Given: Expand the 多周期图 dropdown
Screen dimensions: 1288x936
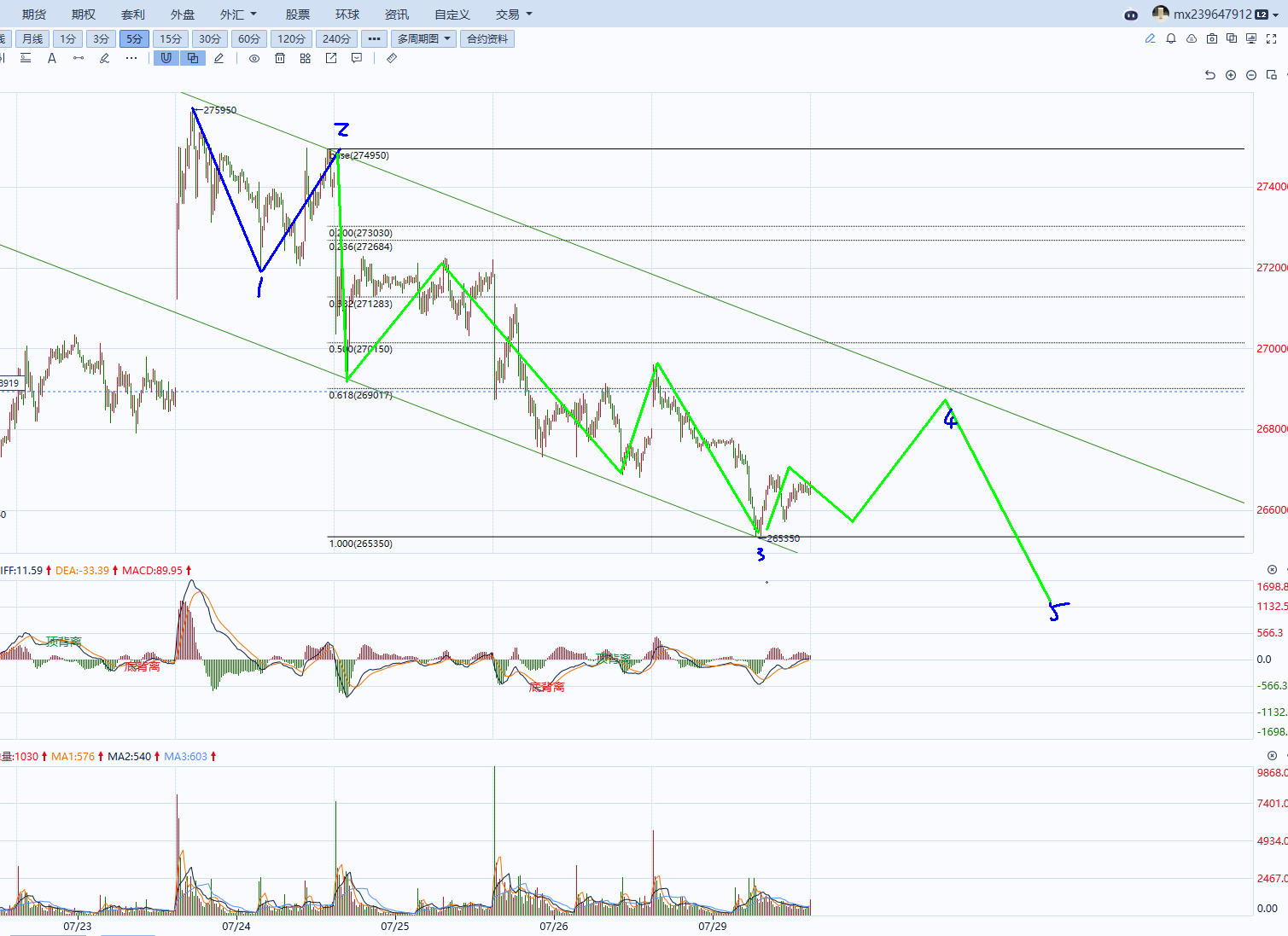Looking at the screenshot, I should point(423,38).
